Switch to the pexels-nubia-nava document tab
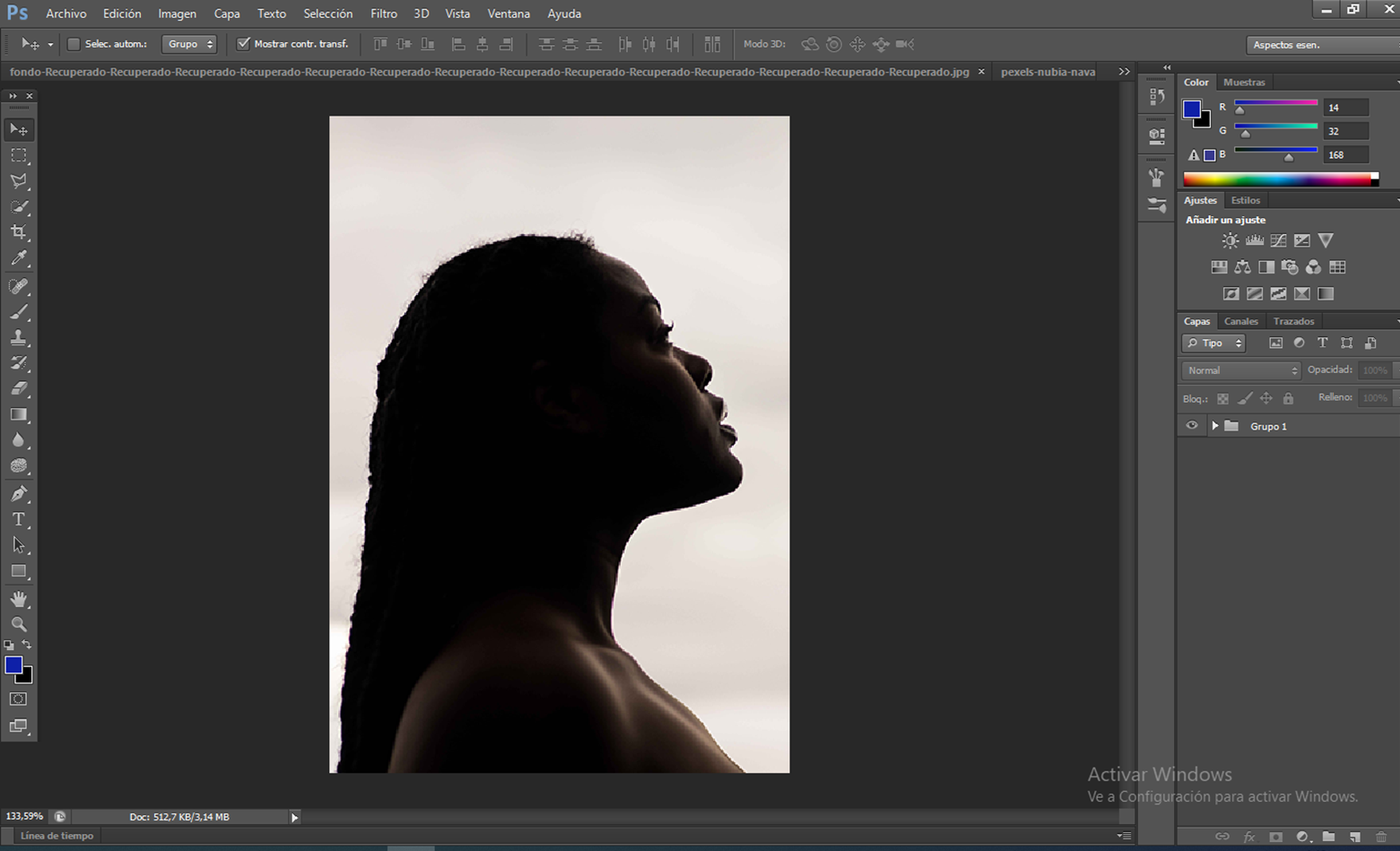 (1048, 72)
